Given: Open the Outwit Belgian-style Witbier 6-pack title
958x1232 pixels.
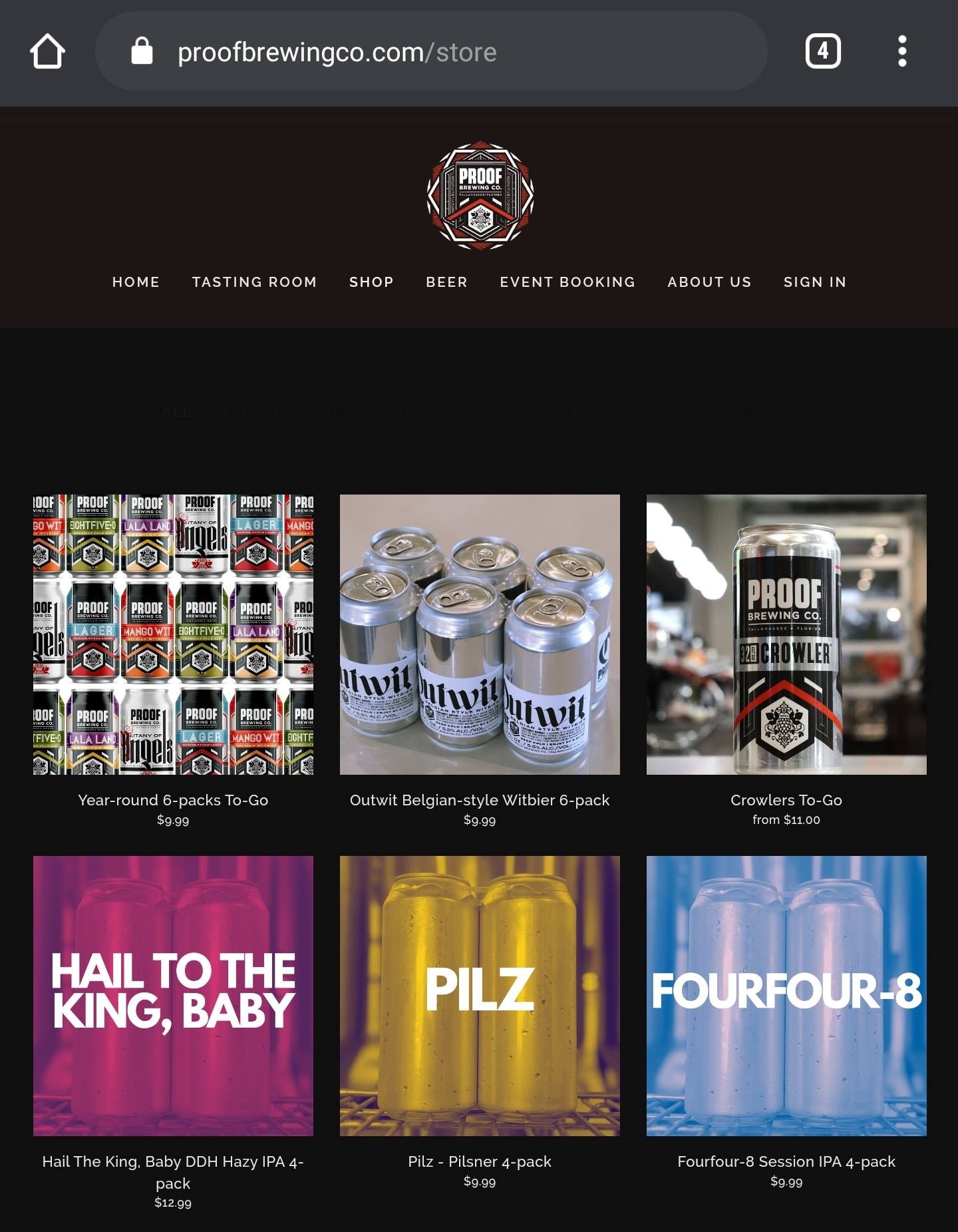Looking at the screenshot, I should point(480,800).
